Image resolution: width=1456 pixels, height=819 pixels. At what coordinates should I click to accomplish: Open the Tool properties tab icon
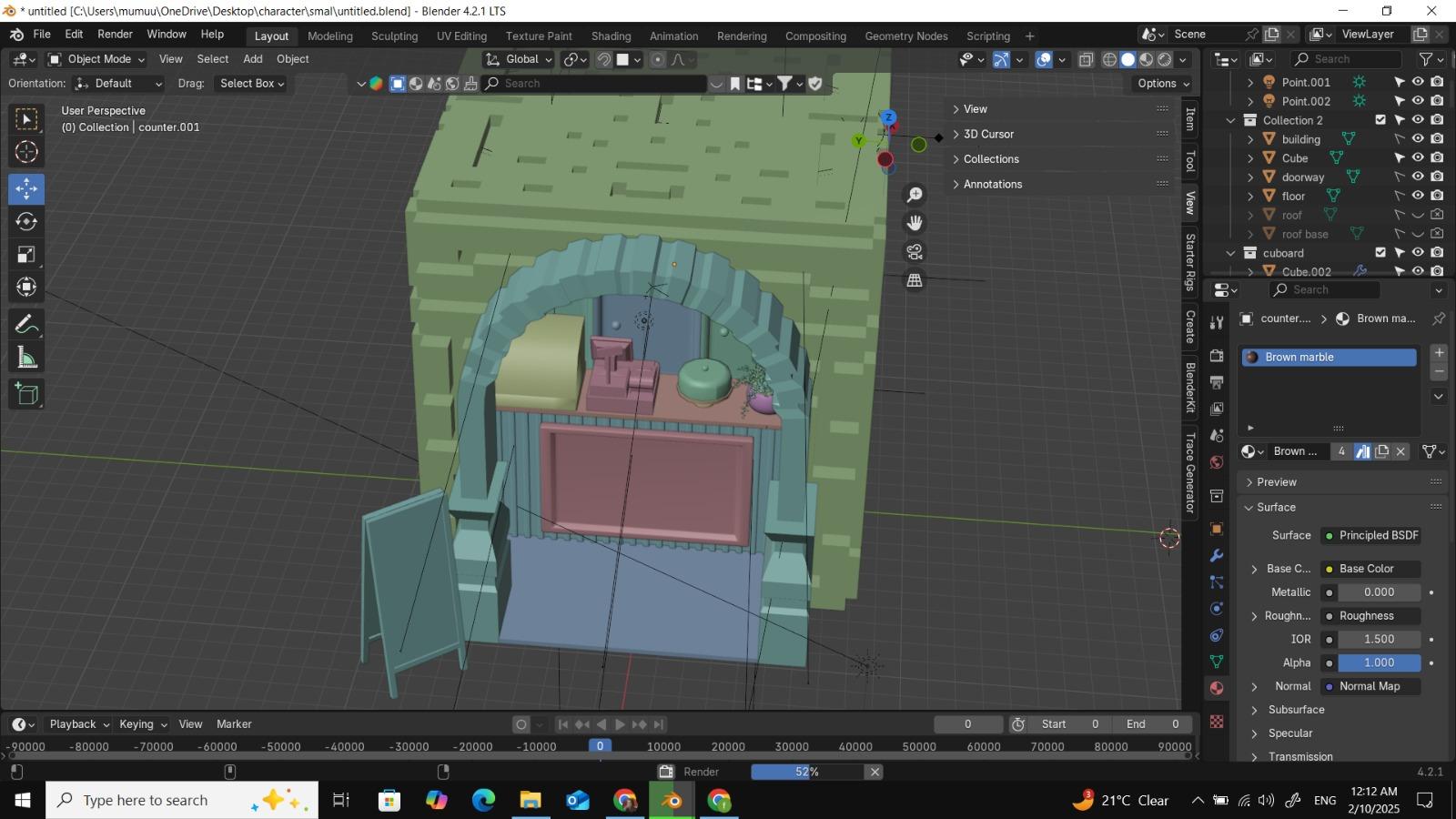point(1217,323)
